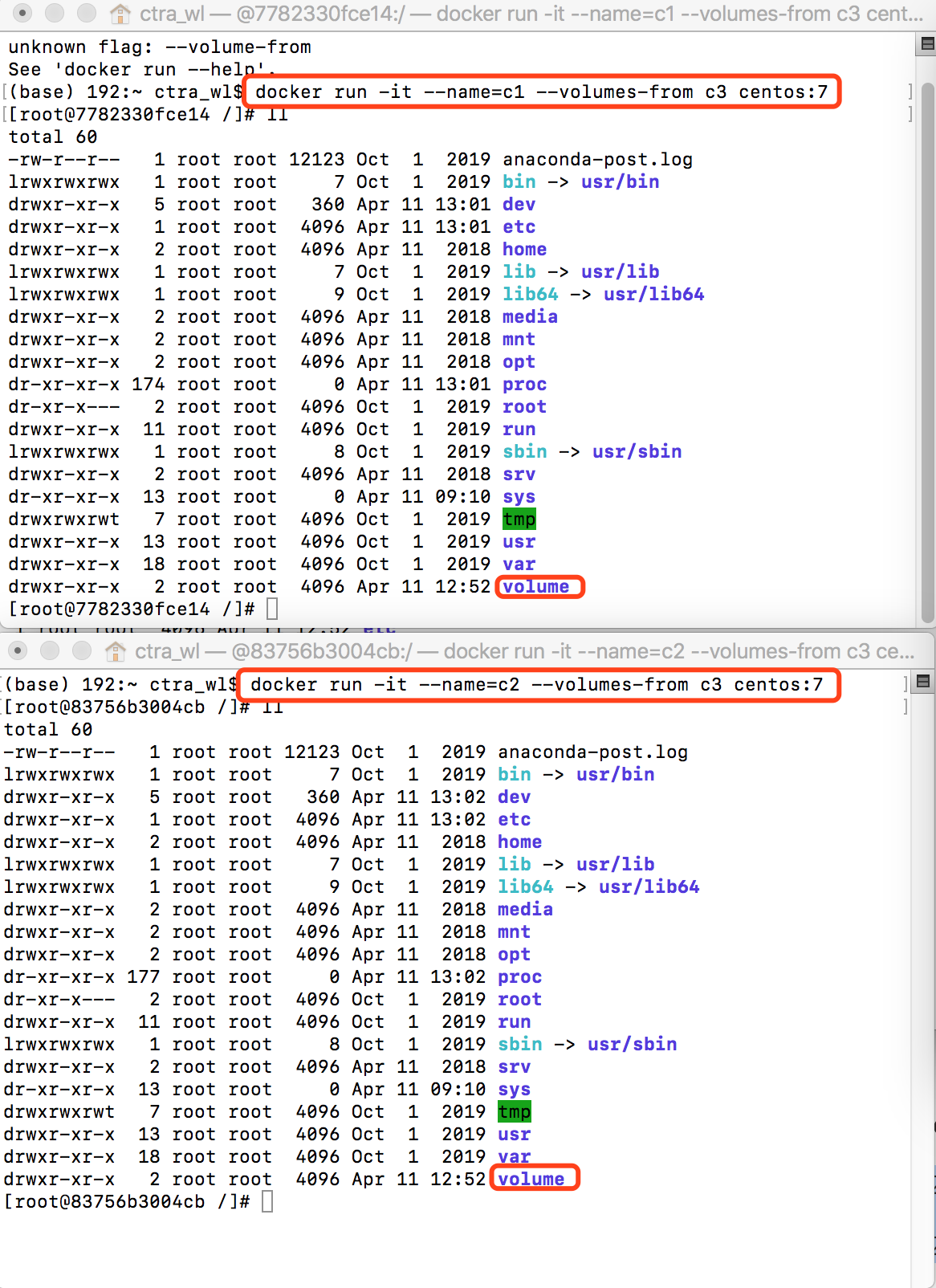The width and height of the screenshot is (936, 1288).
Task: Click the 'etc' directory in c1 window
Action: pyautogui.click(x=519, y=227)
